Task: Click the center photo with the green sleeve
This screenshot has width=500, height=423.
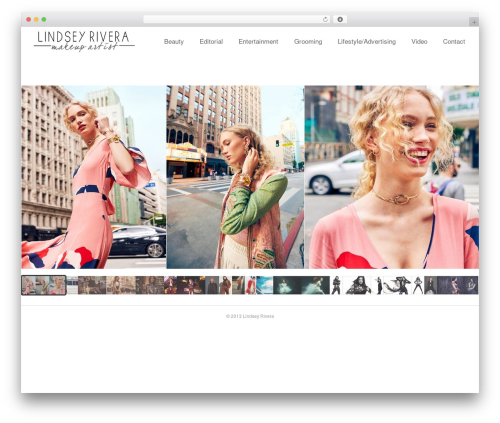Action: coord(235,177)
